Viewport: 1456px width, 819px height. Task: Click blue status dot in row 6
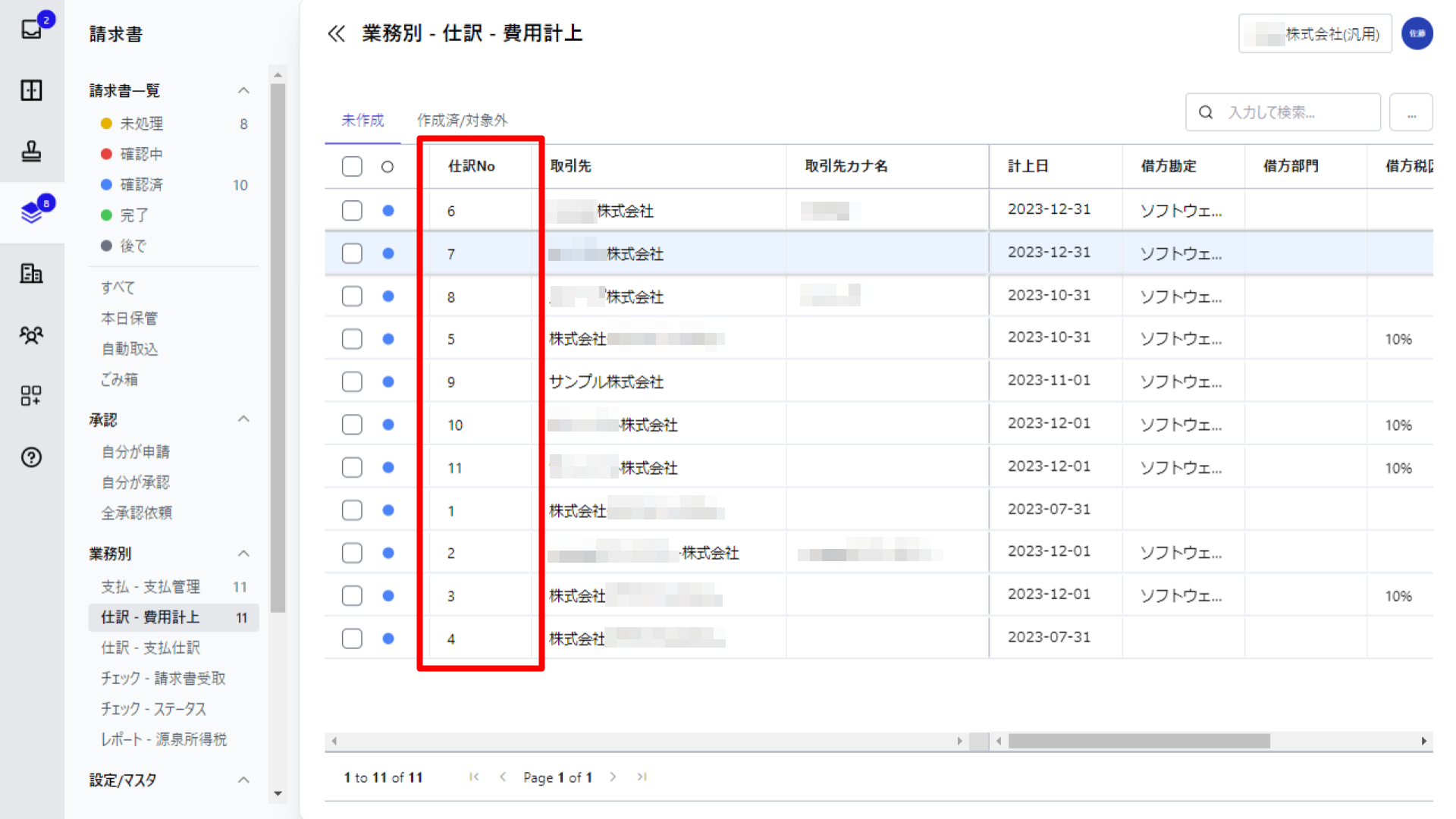[388, 210]
